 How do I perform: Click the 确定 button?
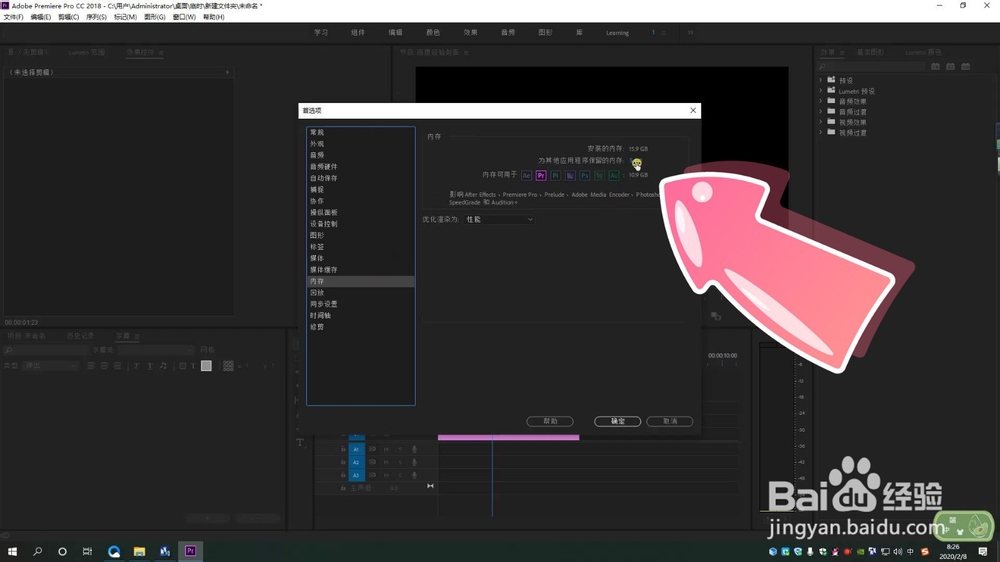617,421
